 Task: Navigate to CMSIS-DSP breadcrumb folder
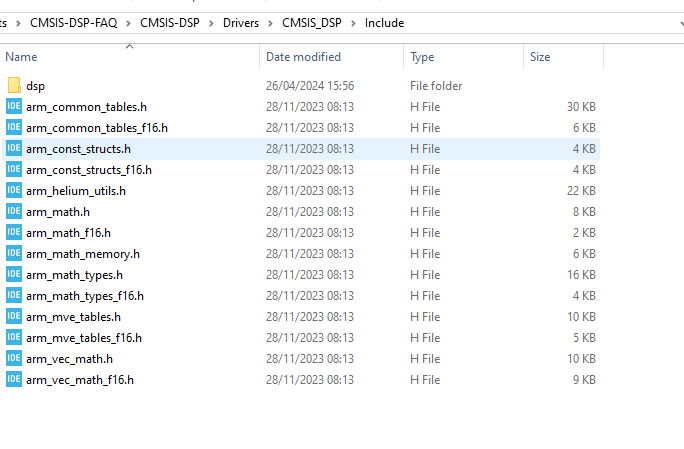[170, 23]
